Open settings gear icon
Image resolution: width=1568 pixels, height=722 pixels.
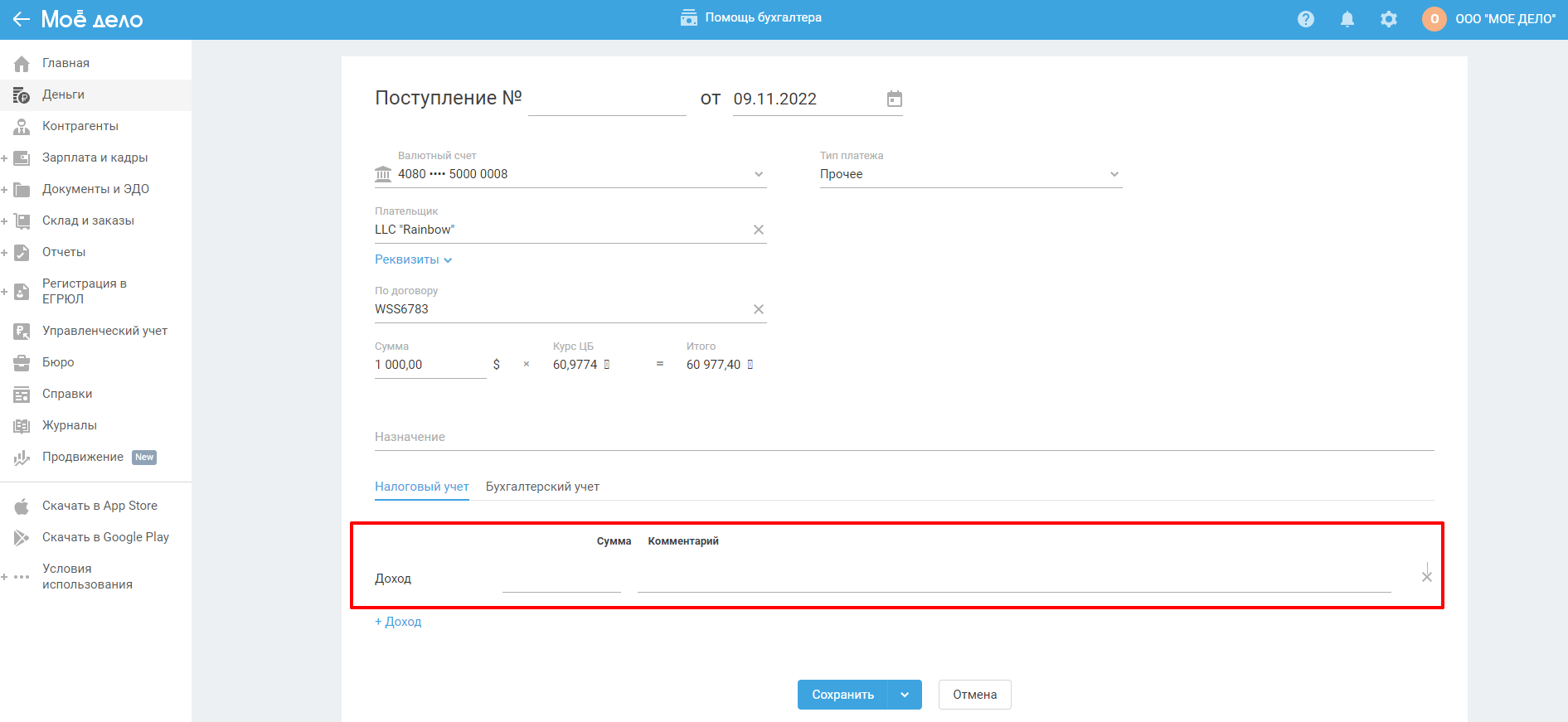[x=1389, y=19]
